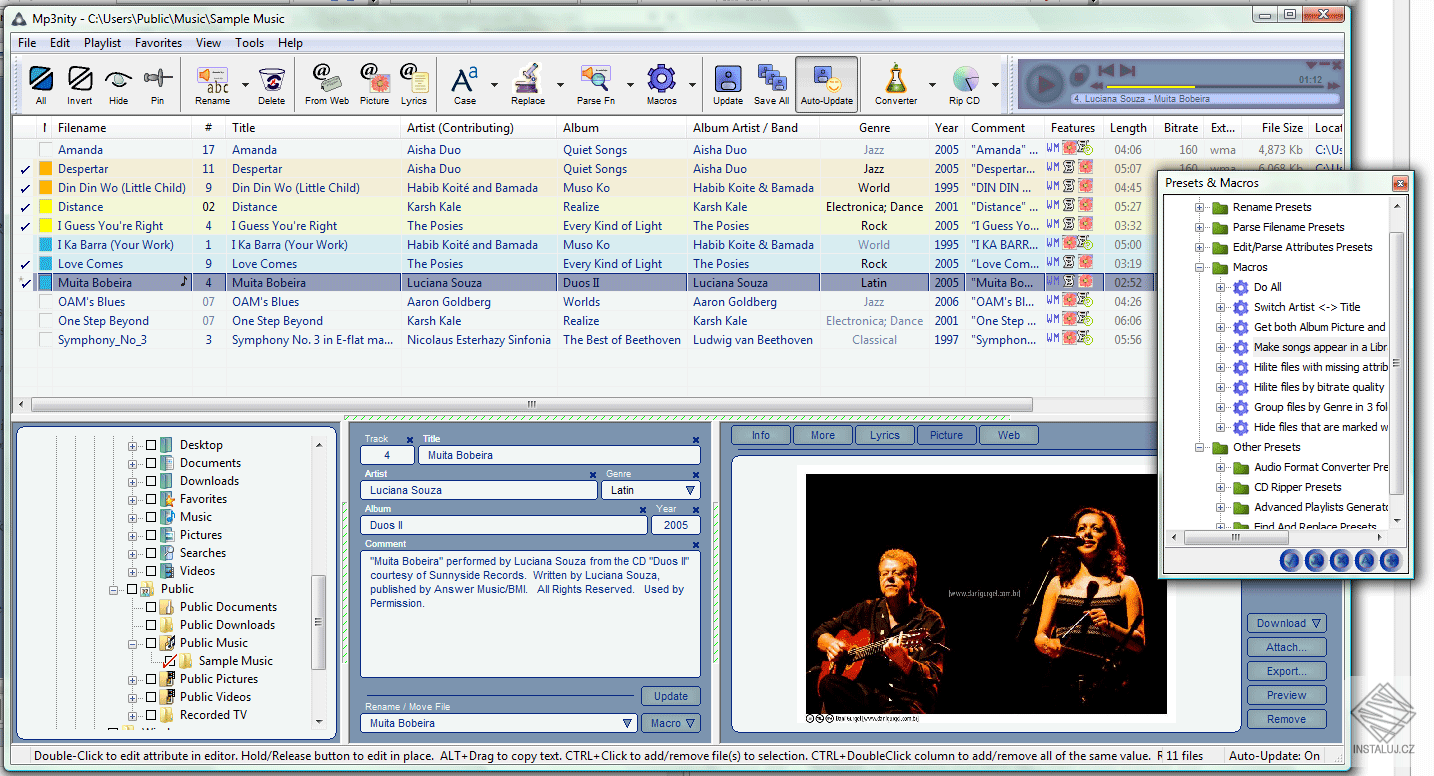
Task: Collapse the Macros tree node
Action: pos(1198,267)
